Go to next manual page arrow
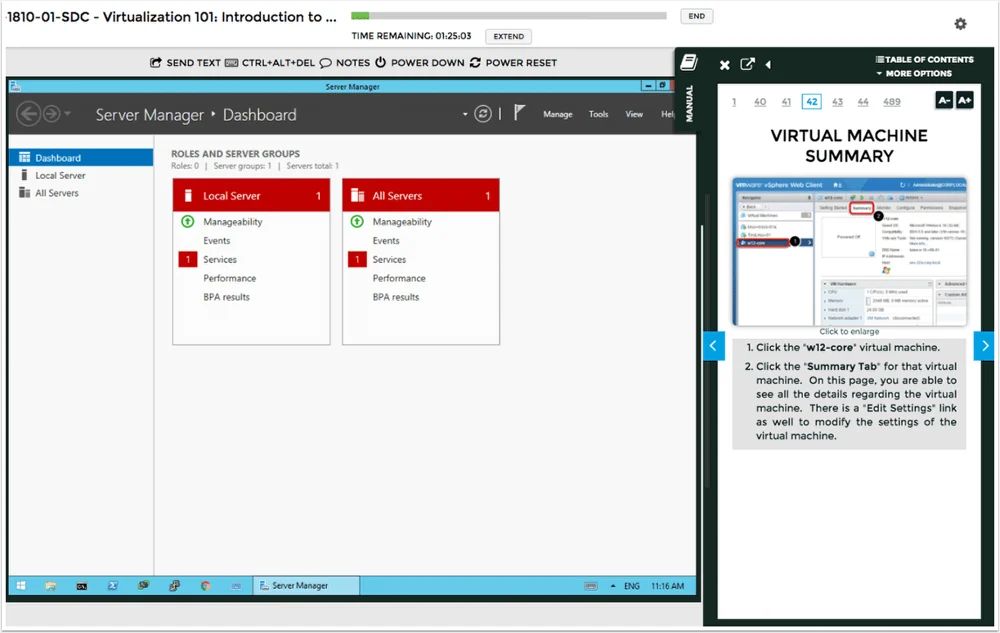 985,346
